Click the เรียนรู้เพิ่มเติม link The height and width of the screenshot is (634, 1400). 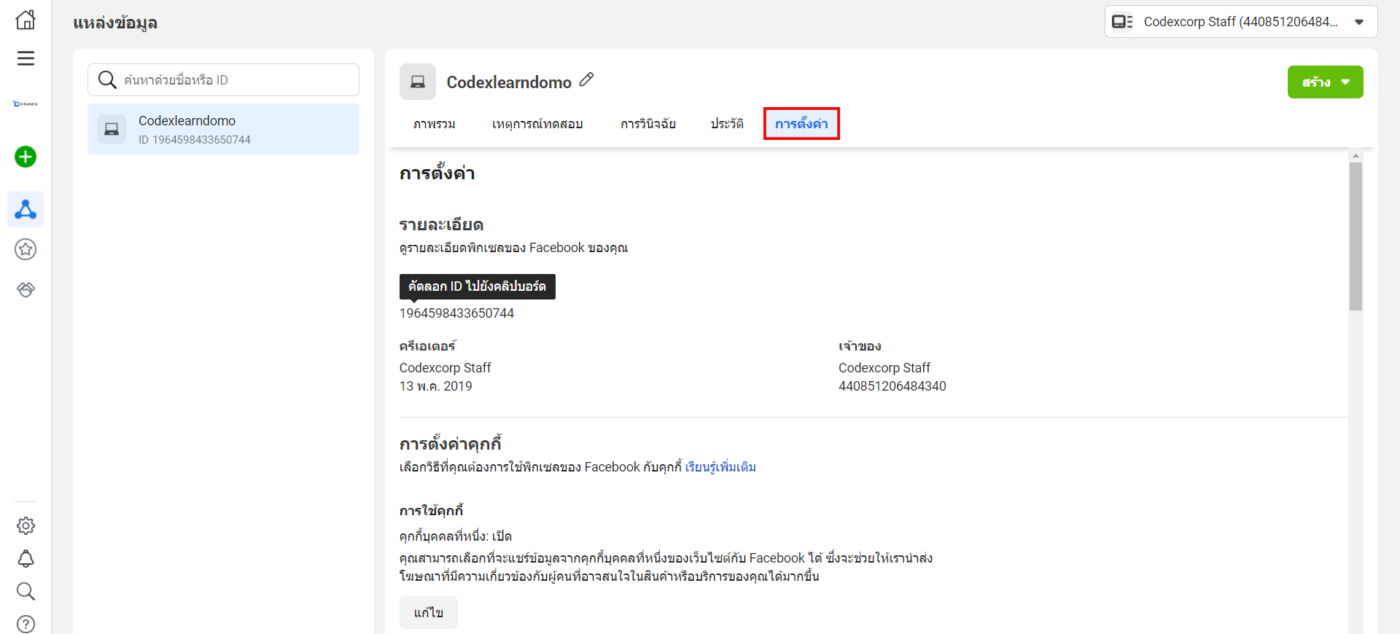720,467
